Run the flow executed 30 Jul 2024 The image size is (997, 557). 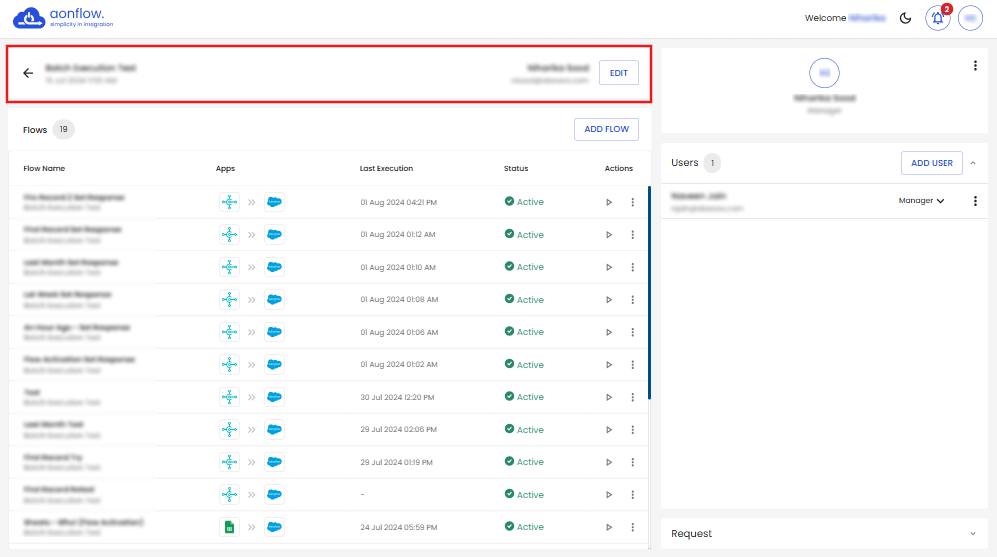[x=608, y=397]
